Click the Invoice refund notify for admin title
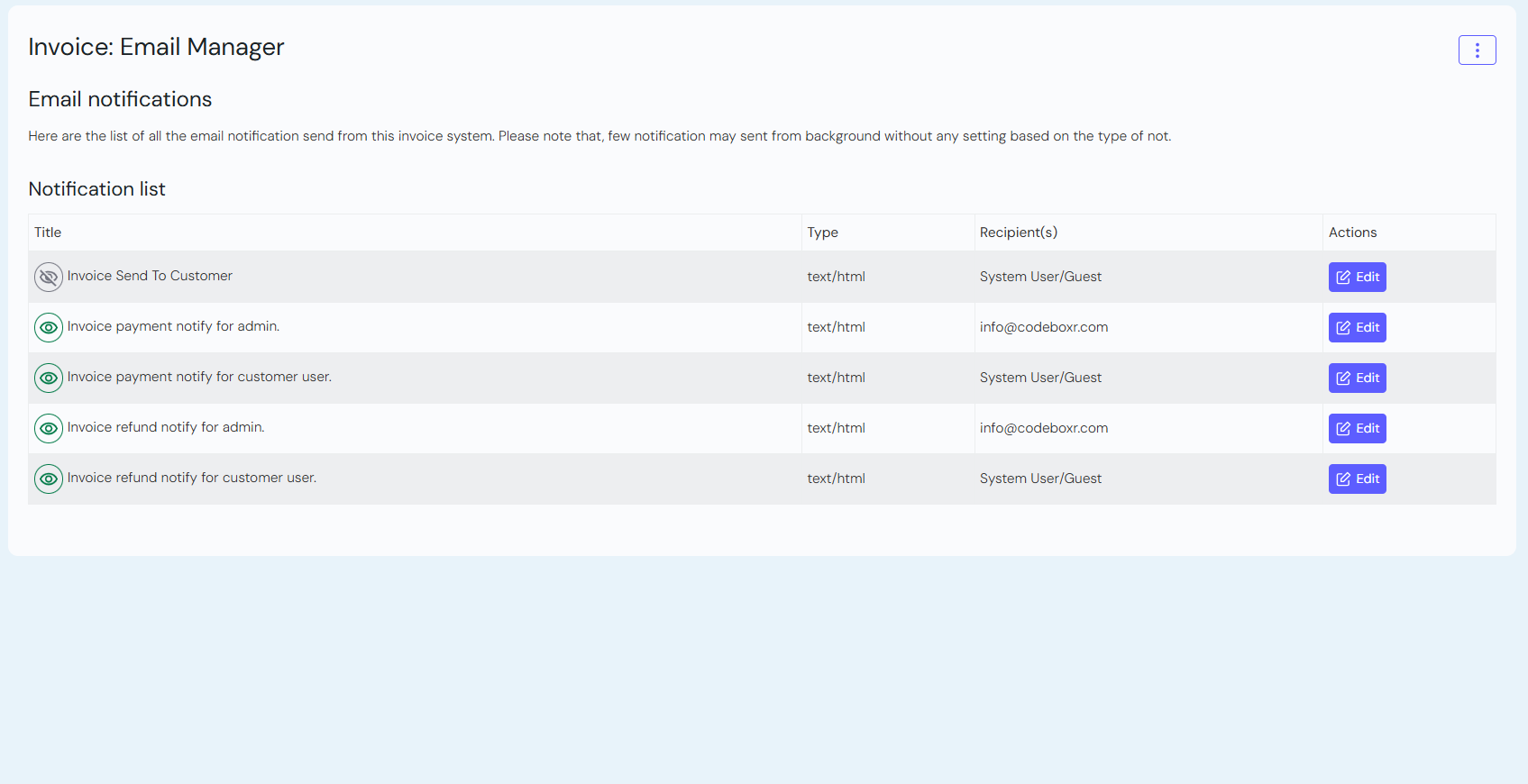Screen dimensions: 1528x784 pyautogui.click(x=166, y=427)
